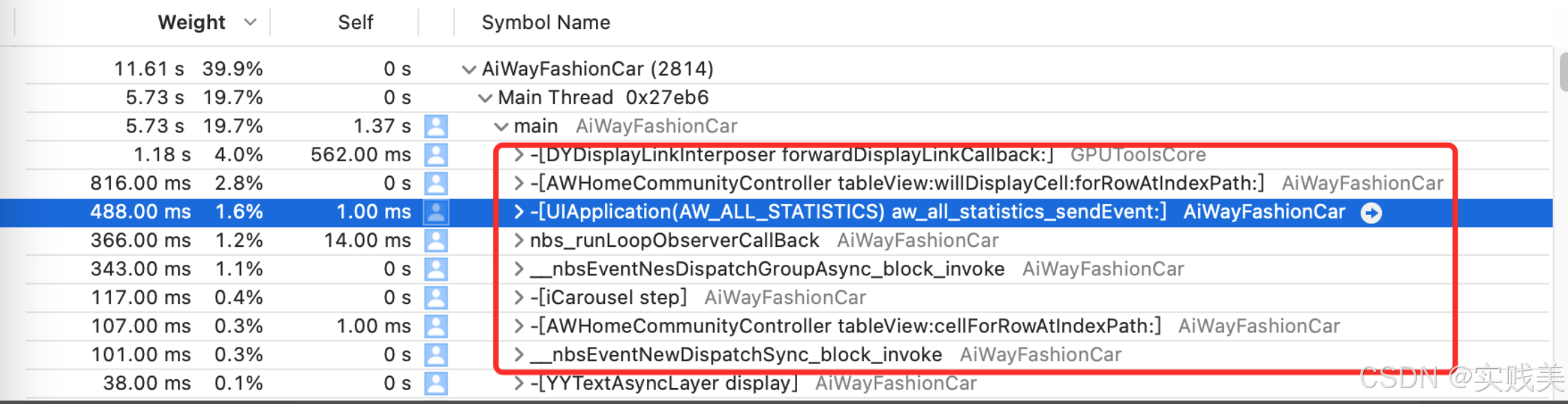Screen dimensions: 1568x404
Task: Click the focus icon on the main row
Action: point(436,125)
